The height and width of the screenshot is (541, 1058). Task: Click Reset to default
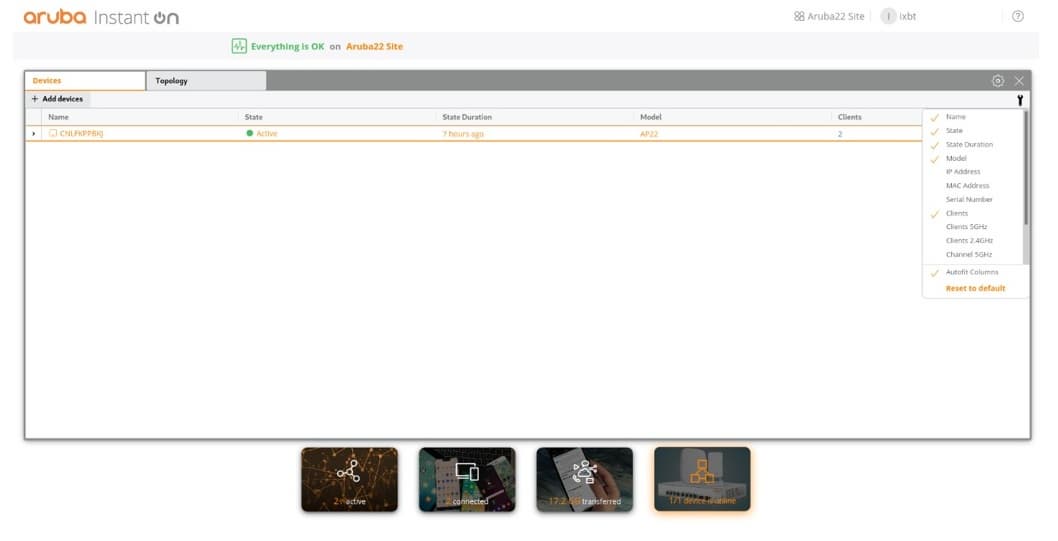975,288
